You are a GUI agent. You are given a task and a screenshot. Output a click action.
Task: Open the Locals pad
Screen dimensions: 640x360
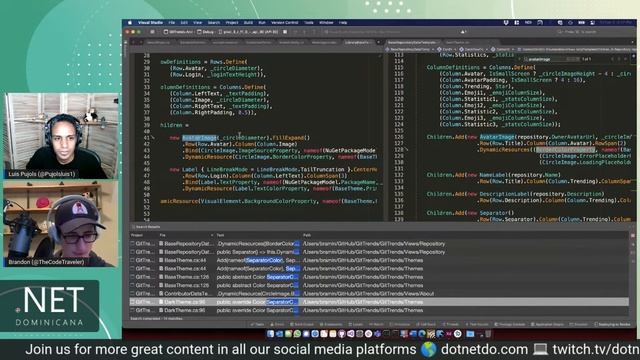pos(356,324)
